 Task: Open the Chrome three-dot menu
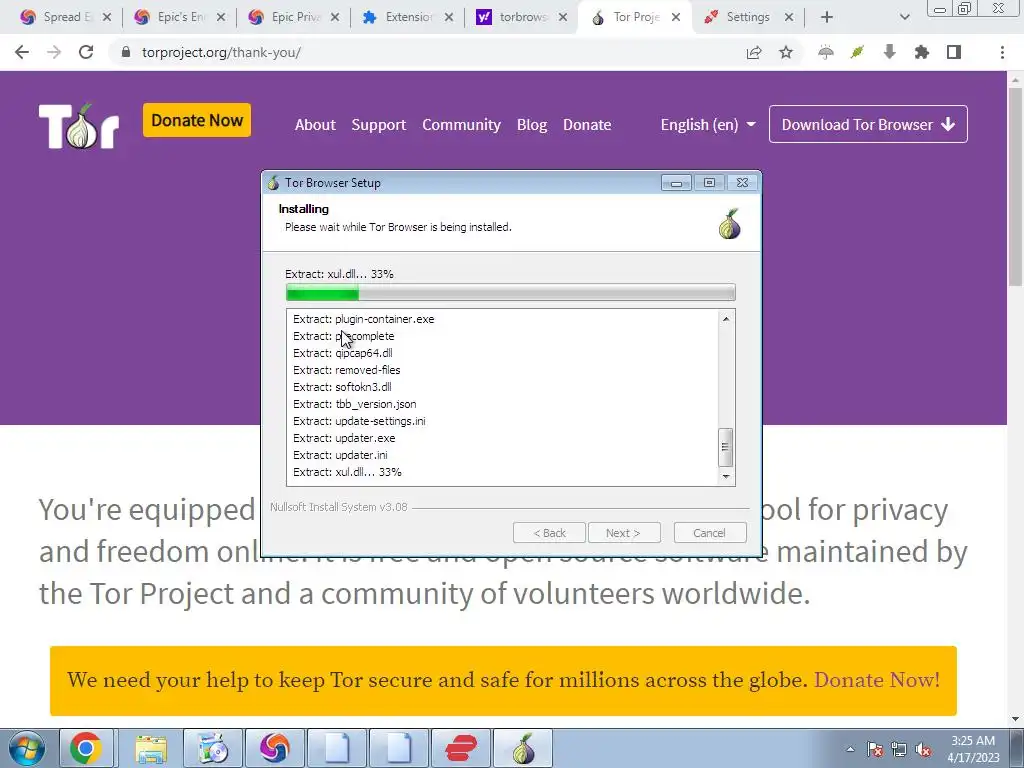1002,52
